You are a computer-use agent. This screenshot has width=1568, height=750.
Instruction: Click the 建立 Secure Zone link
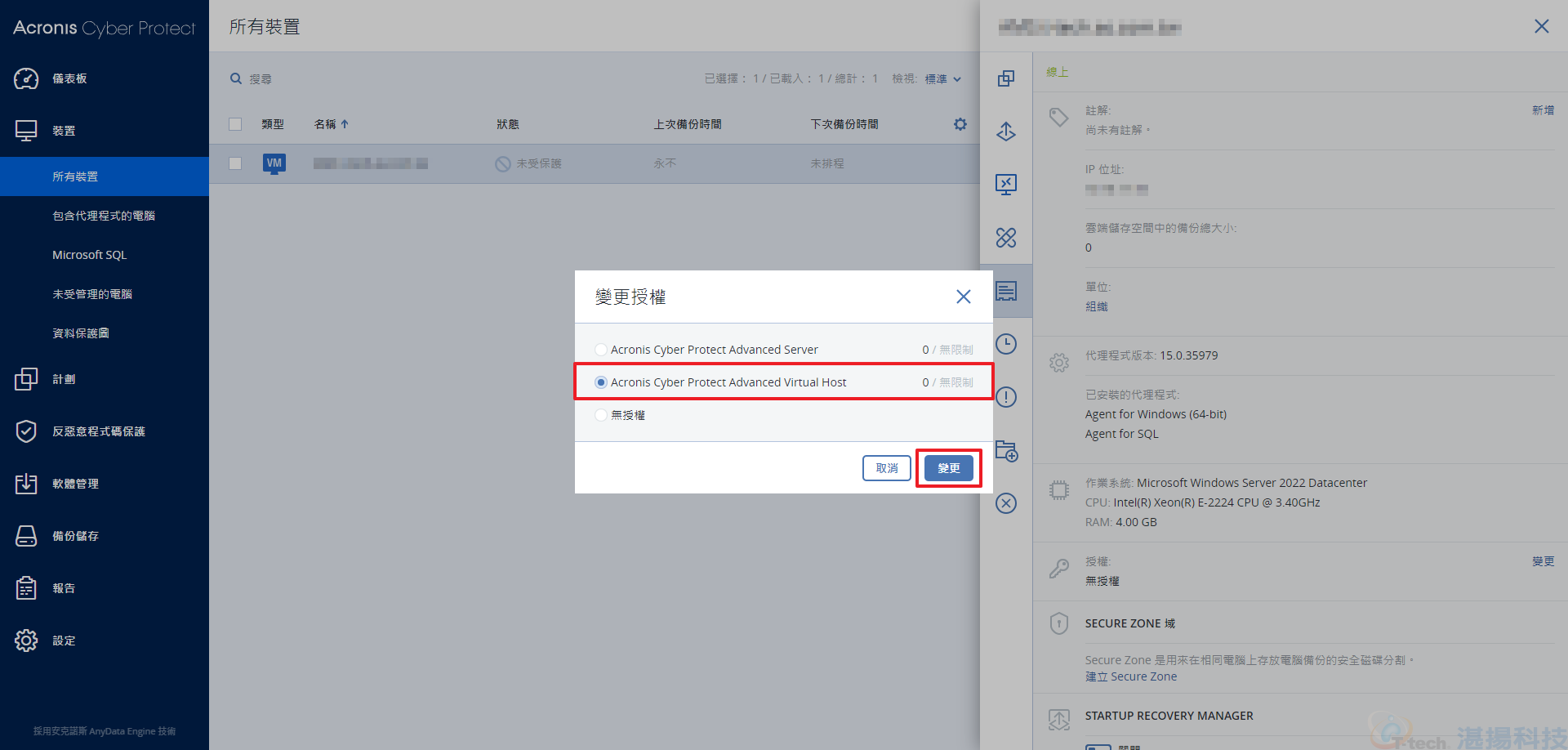1131,676
